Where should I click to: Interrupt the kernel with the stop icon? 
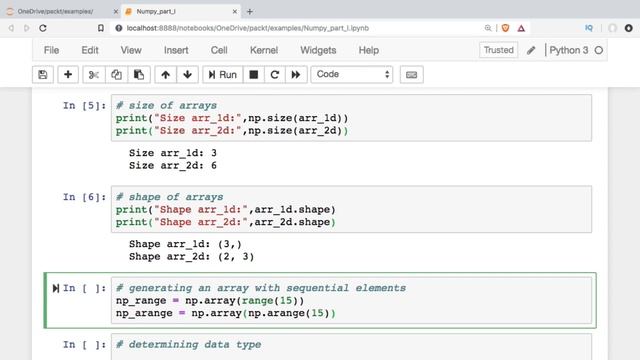tap(253, 75)
